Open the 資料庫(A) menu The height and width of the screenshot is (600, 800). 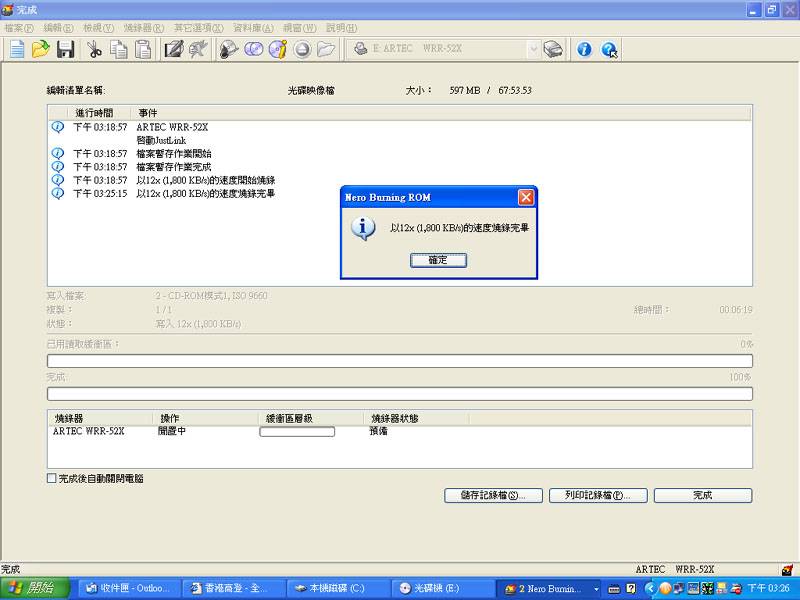click(253, 28)
